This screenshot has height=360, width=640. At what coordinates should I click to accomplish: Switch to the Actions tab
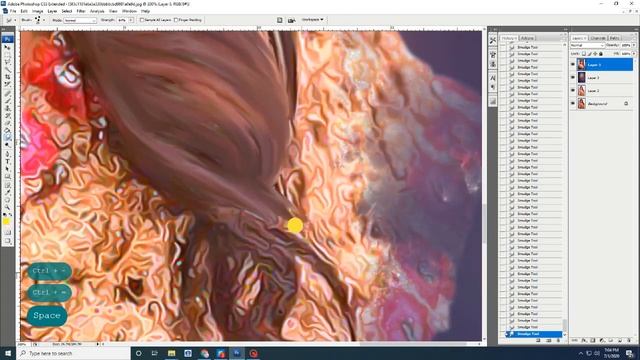click(527, 38)
